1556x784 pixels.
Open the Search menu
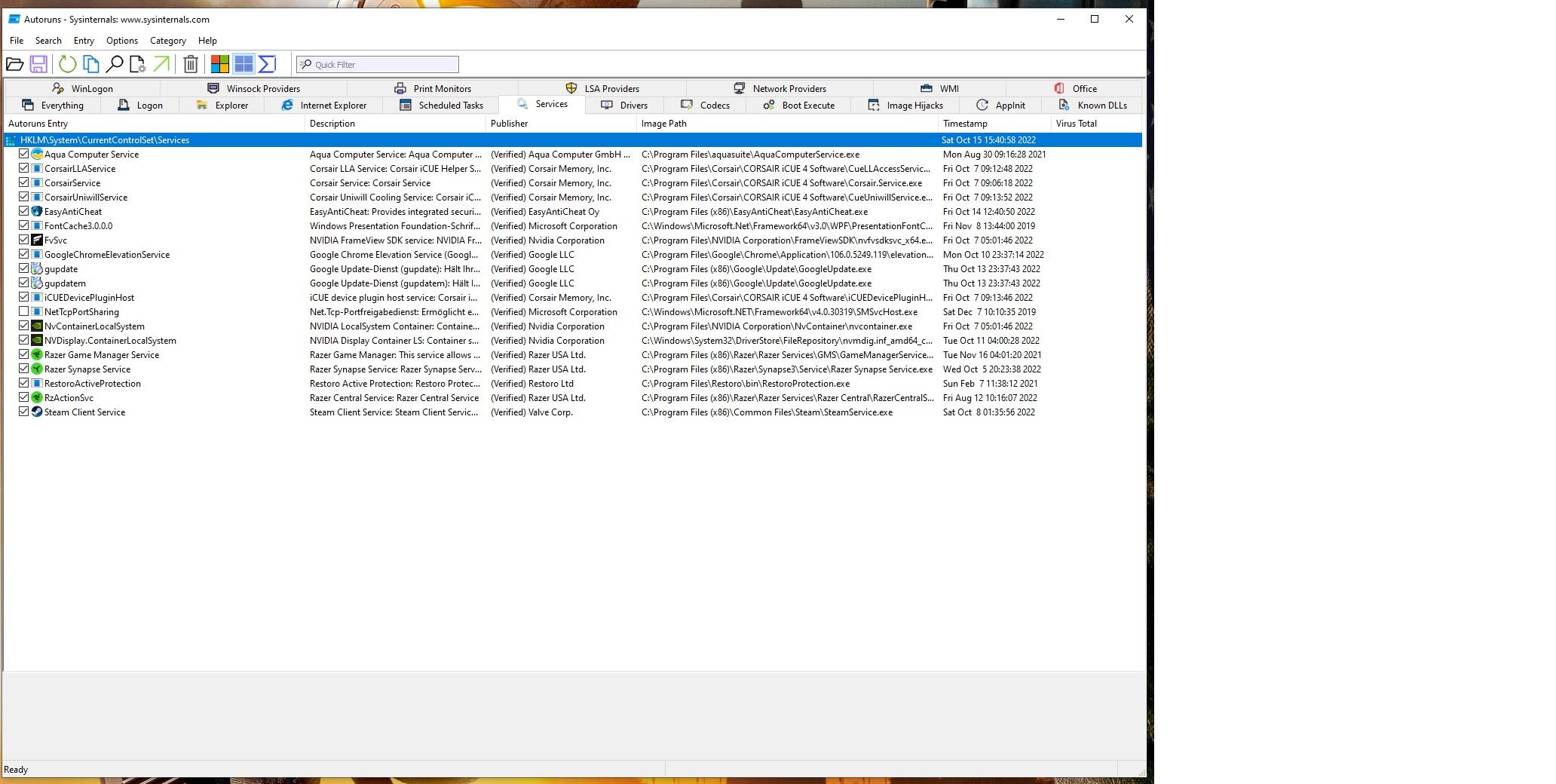pos(48,41)
